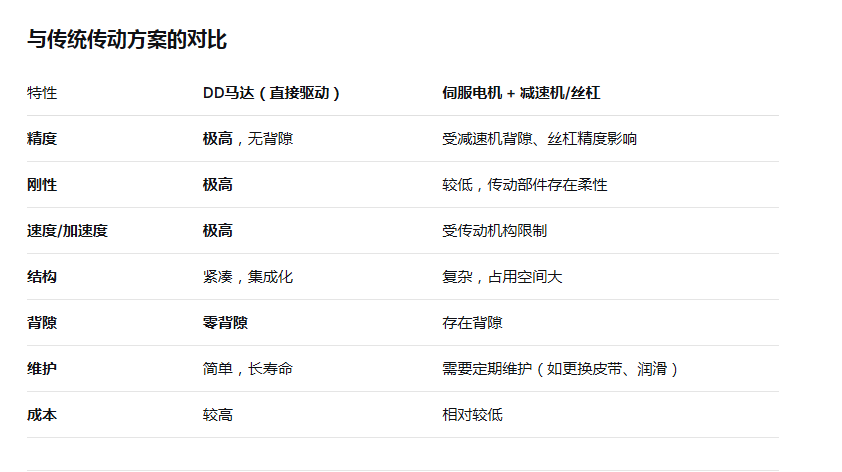Click the 需要定期维护（如更换皮带、润滑）cell
The image size is (842, 472).
click(562, 369)
